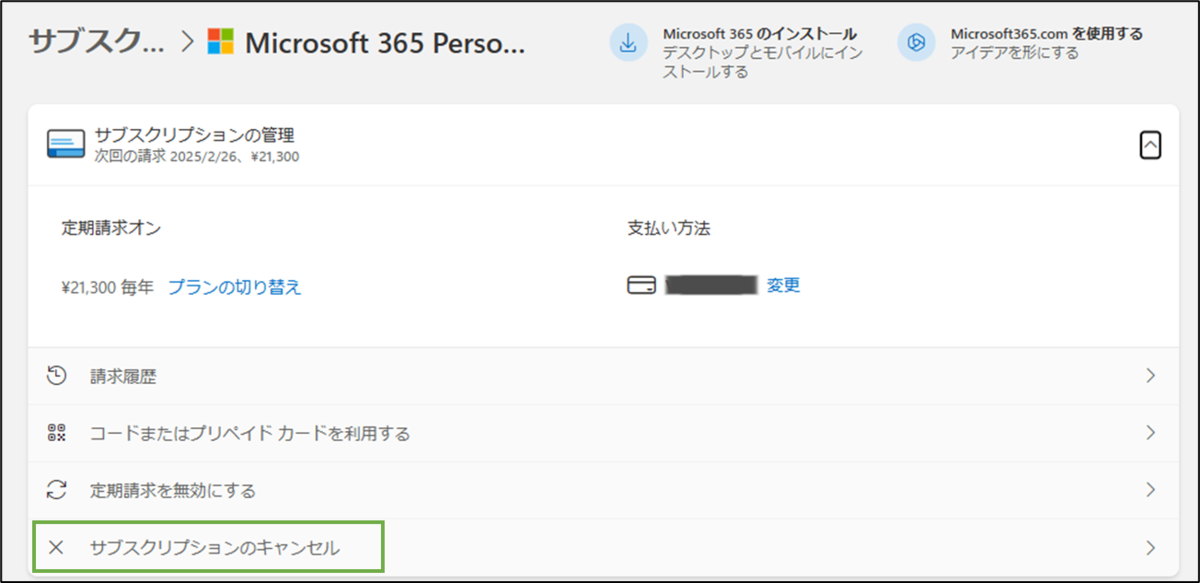This screenshot has width=1200, height=583.
Task: Click the 支払い方法 label
Action: 669,227
